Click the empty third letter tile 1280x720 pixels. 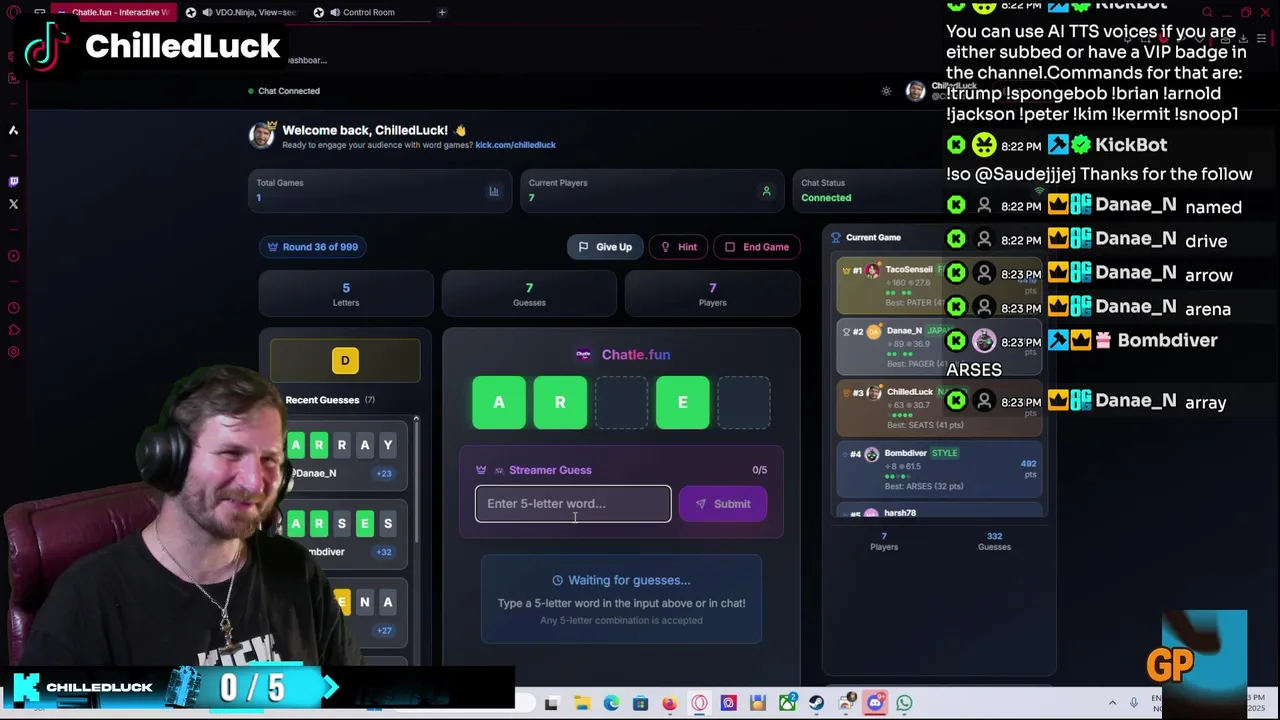point(621,402)
